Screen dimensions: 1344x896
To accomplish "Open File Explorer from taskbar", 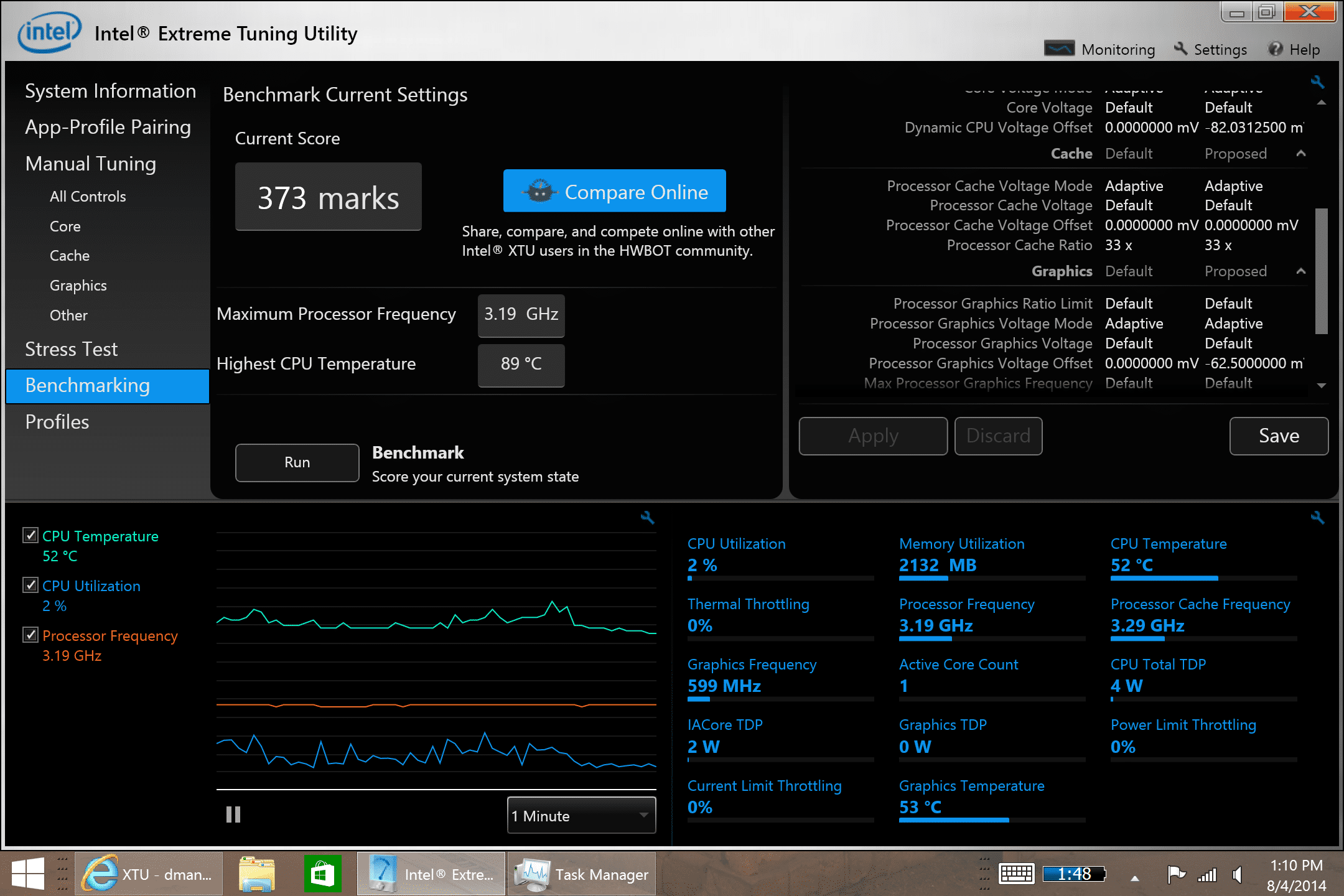I will [x=257, y=874].
